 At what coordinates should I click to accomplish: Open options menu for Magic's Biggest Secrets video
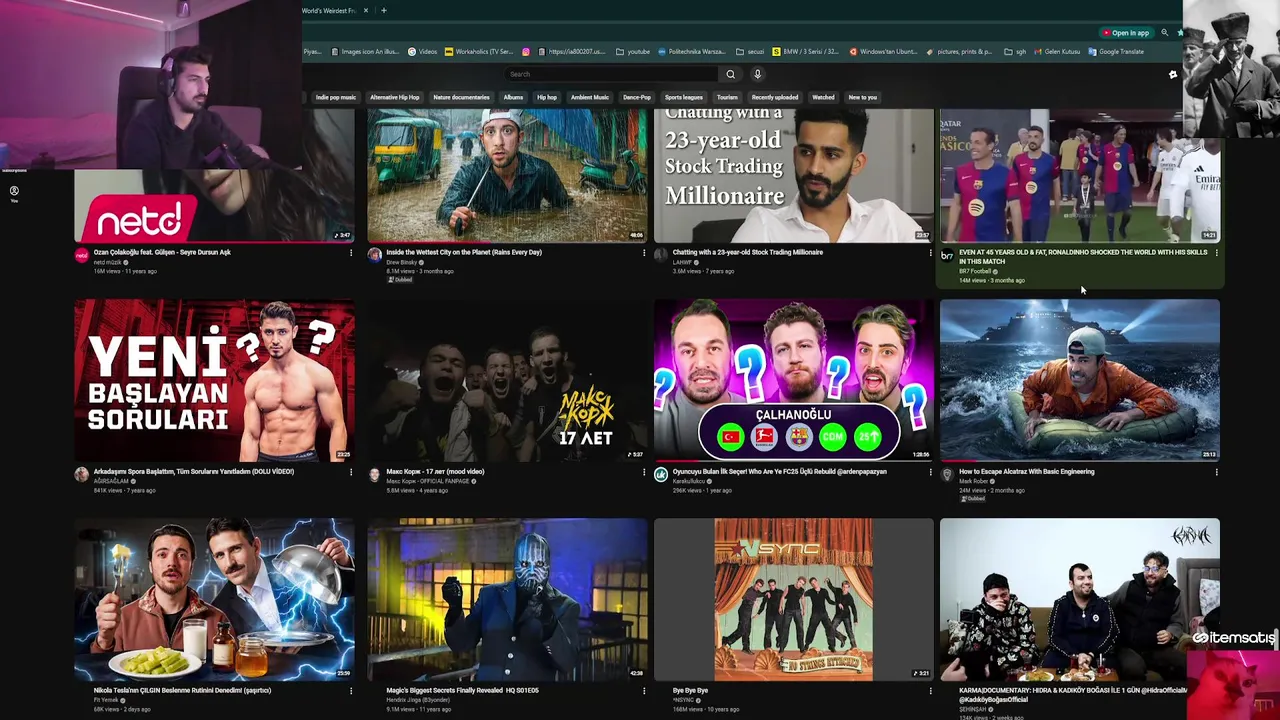pos(644,691)
